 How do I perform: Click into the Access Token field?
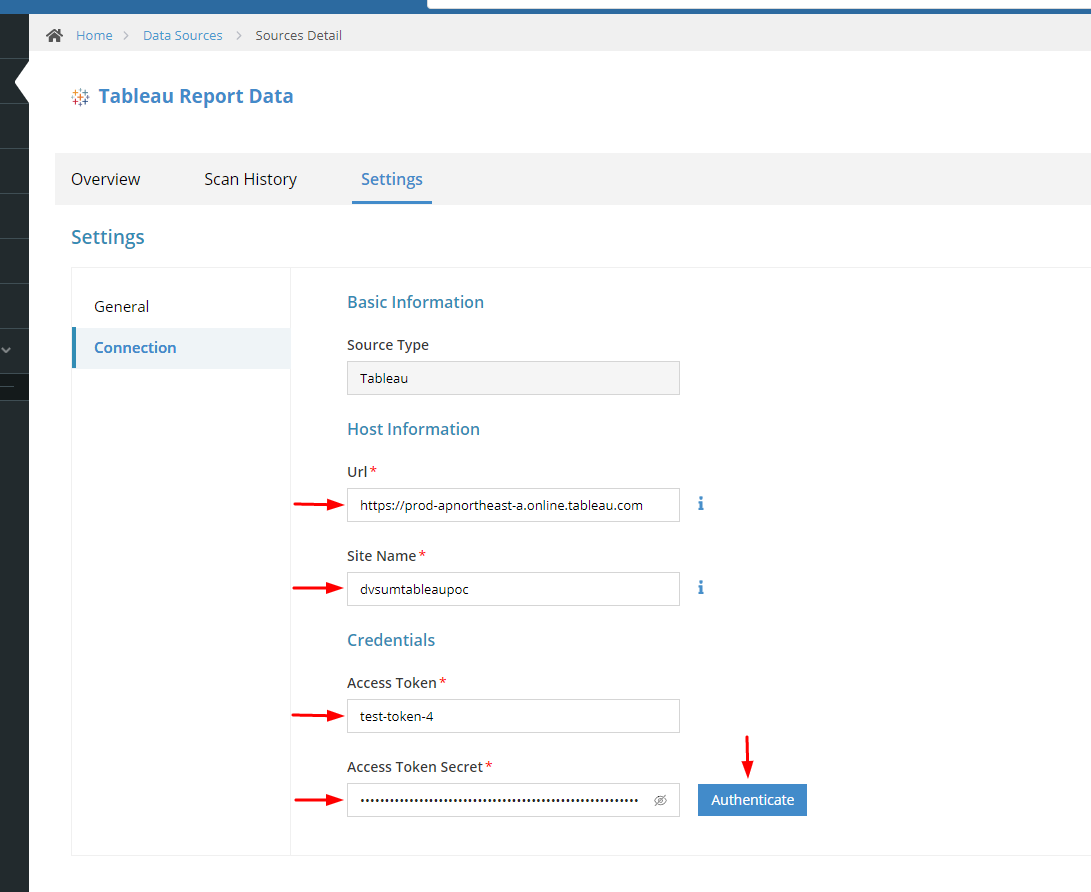(x=513, y=716)
